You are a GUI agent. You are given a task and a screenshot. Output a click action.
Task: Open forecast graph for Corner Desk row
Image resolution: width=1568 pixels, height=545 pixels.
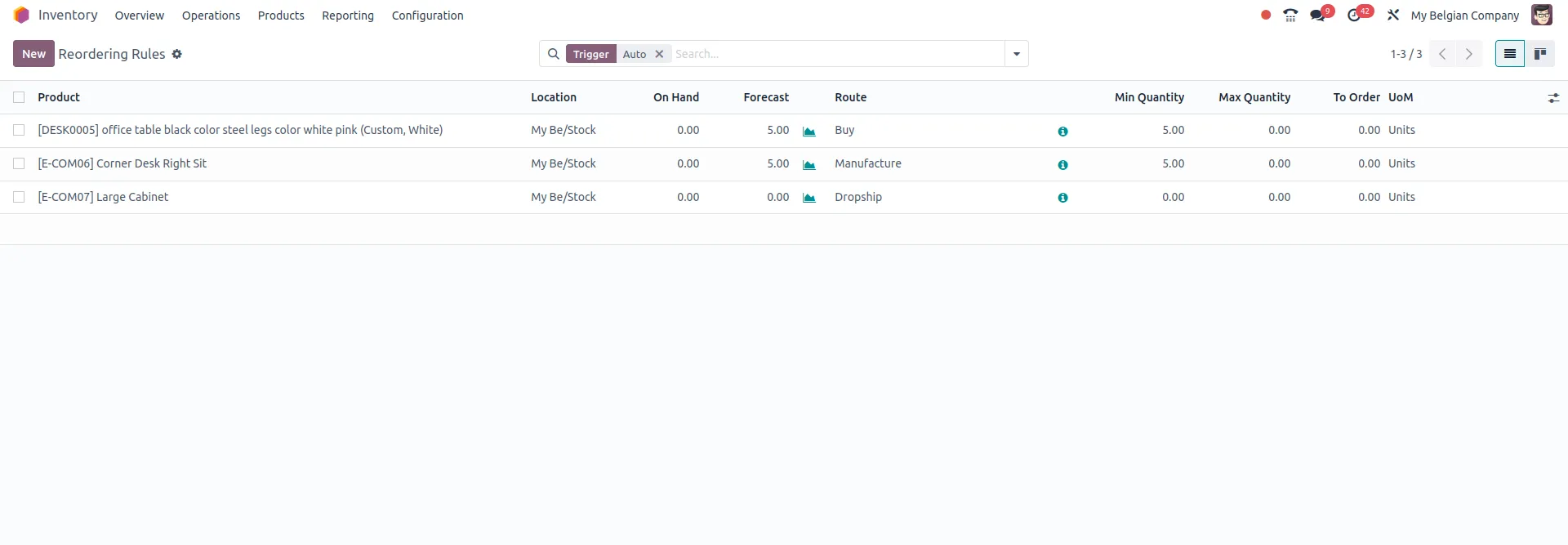click(x=809, y=164)
